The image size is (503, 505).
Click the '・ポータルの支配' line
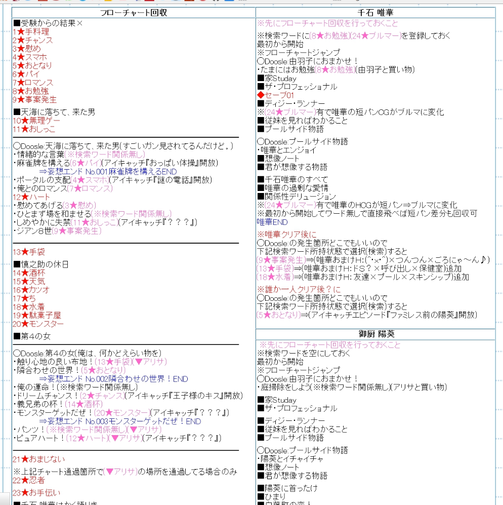(113, 180)
